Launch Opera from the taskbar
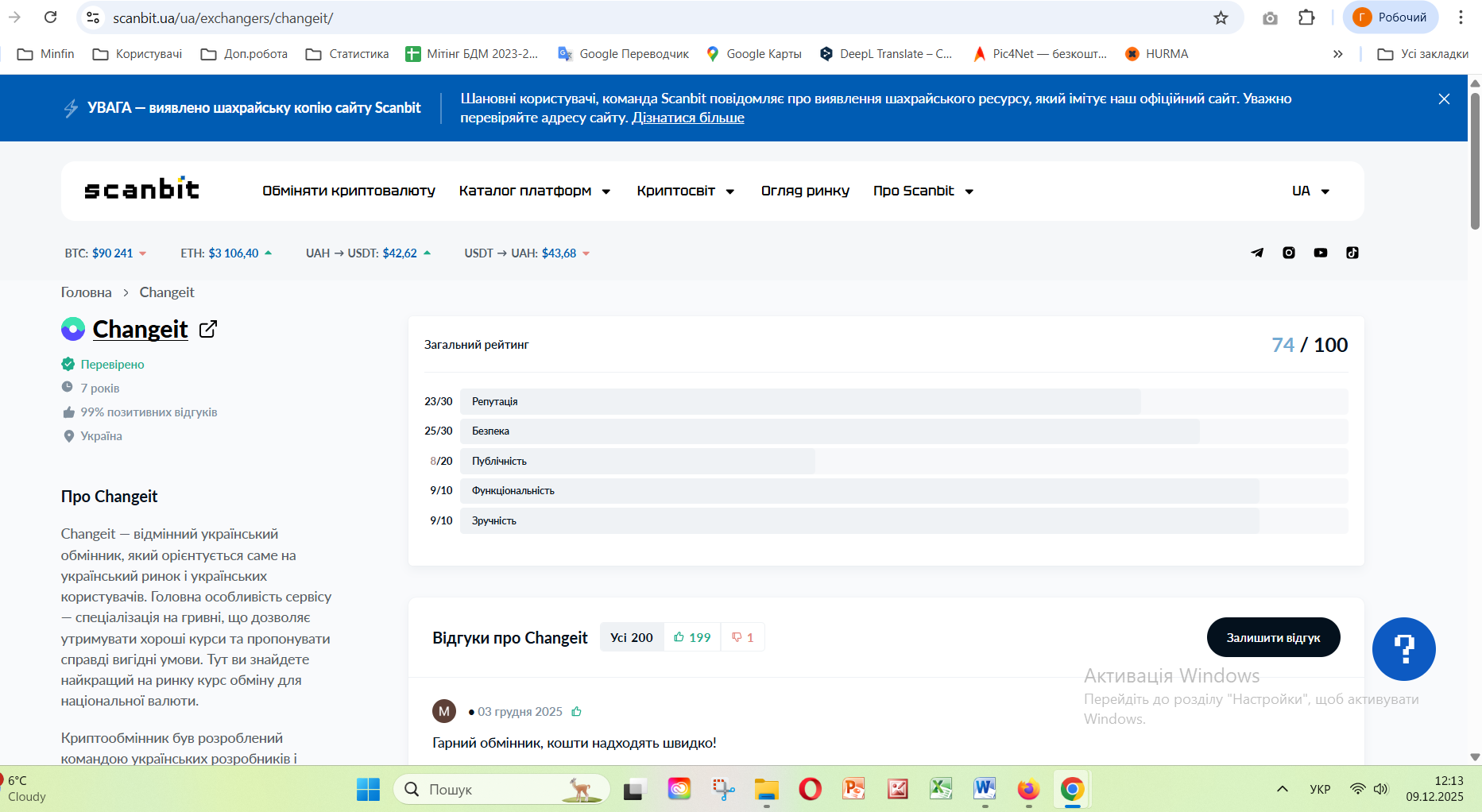 [x=811, y=789]
